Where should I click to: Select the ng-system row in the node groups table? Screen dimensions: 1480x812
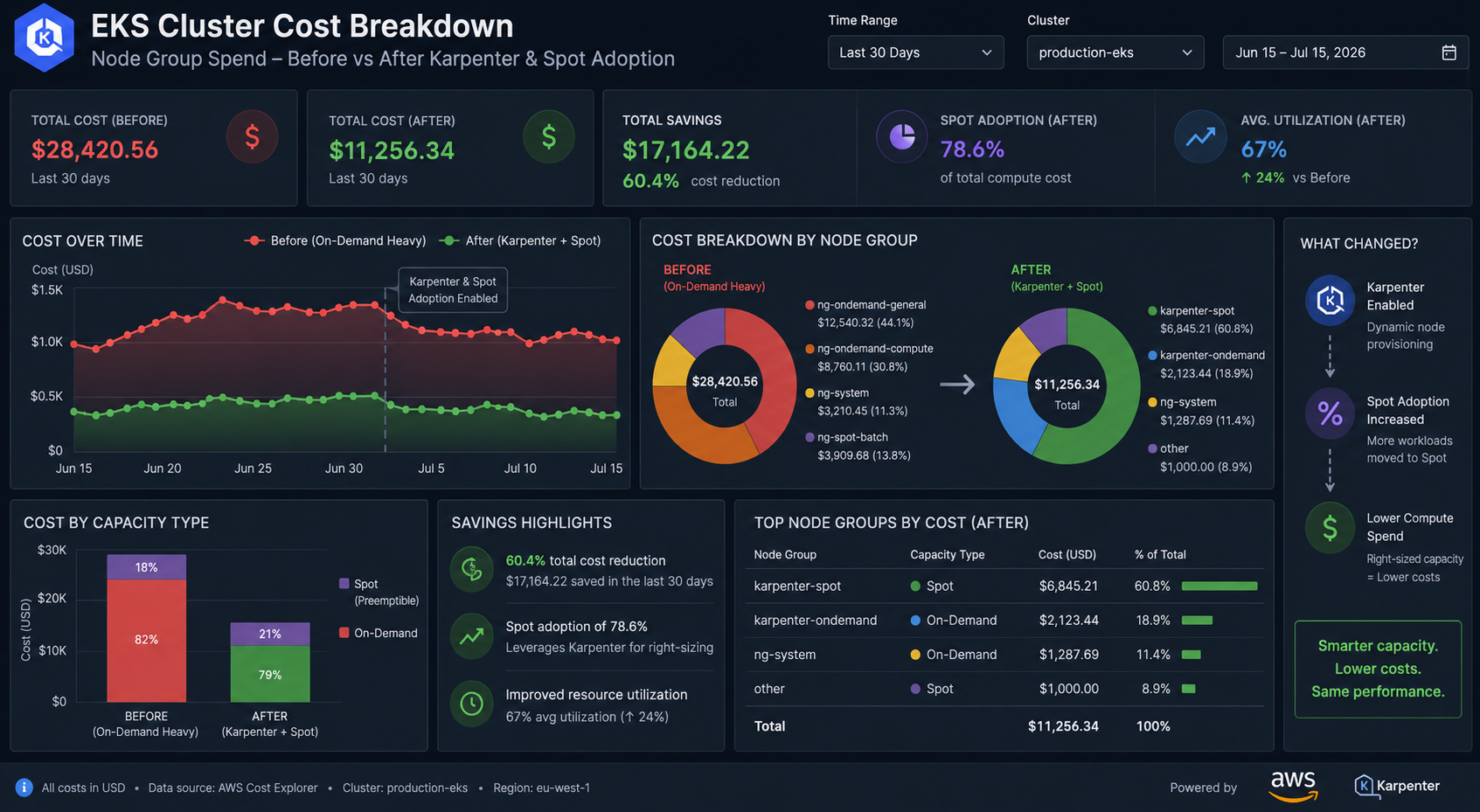(1005, 655)
